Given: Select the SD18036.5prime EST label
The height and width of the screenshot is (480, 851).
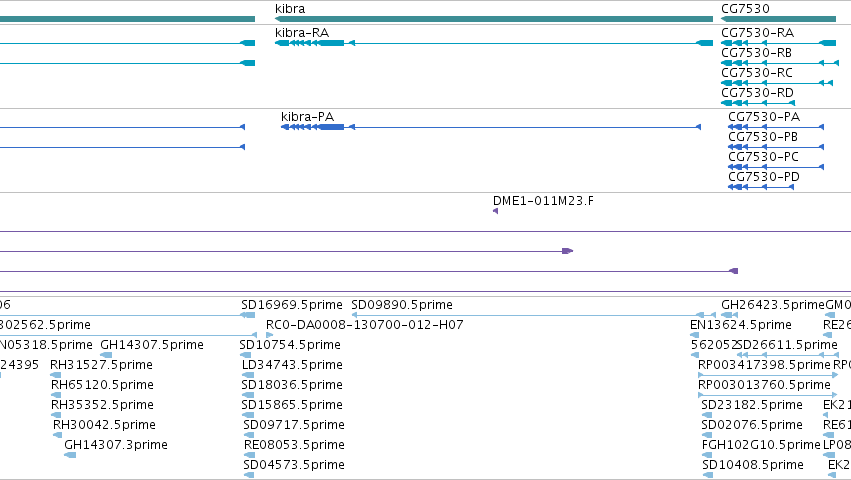Looking at the screenshot, I should click(x=292, y=385).
